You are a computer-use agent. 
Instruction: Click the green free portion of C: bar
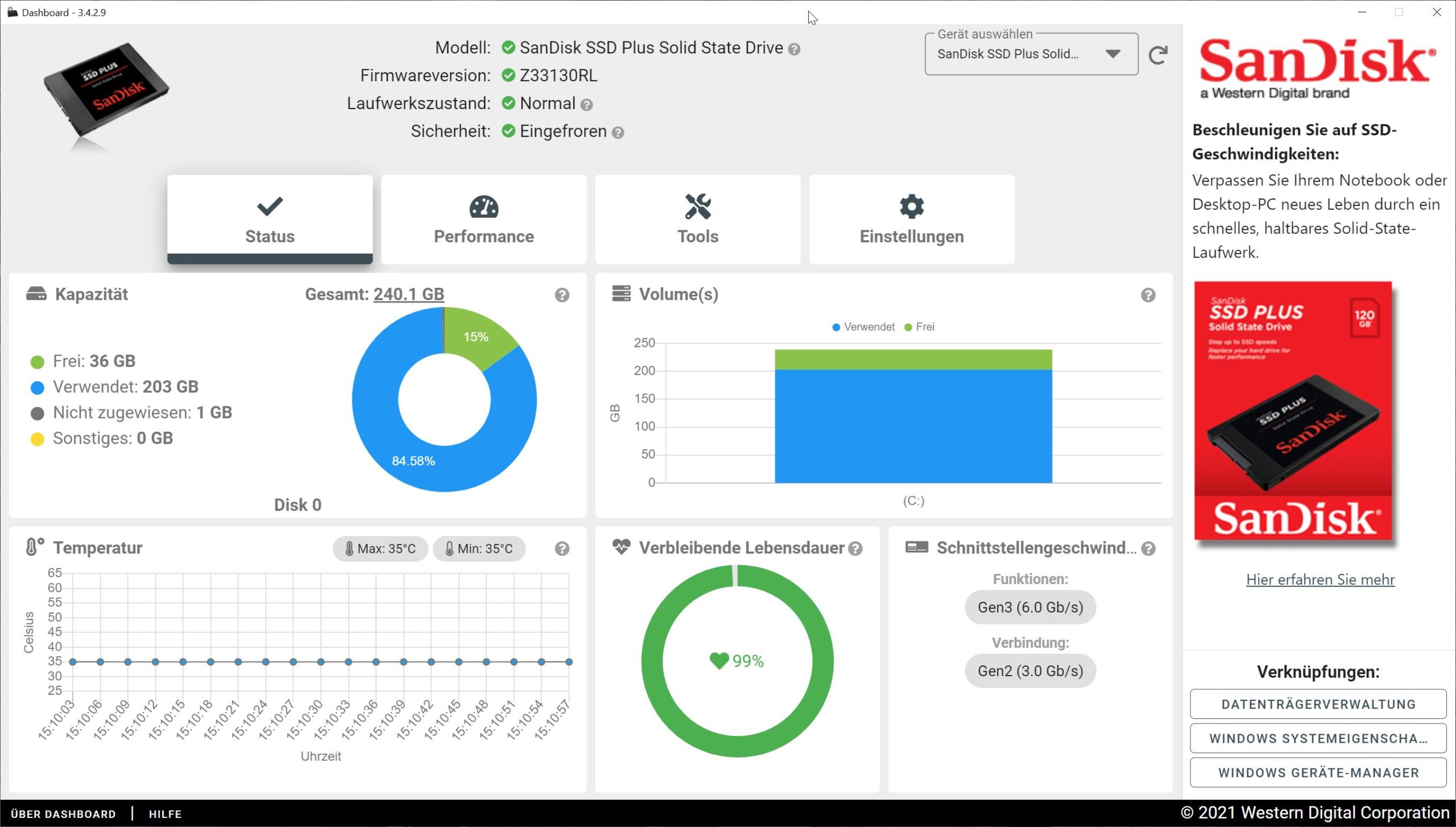[913, 359]
